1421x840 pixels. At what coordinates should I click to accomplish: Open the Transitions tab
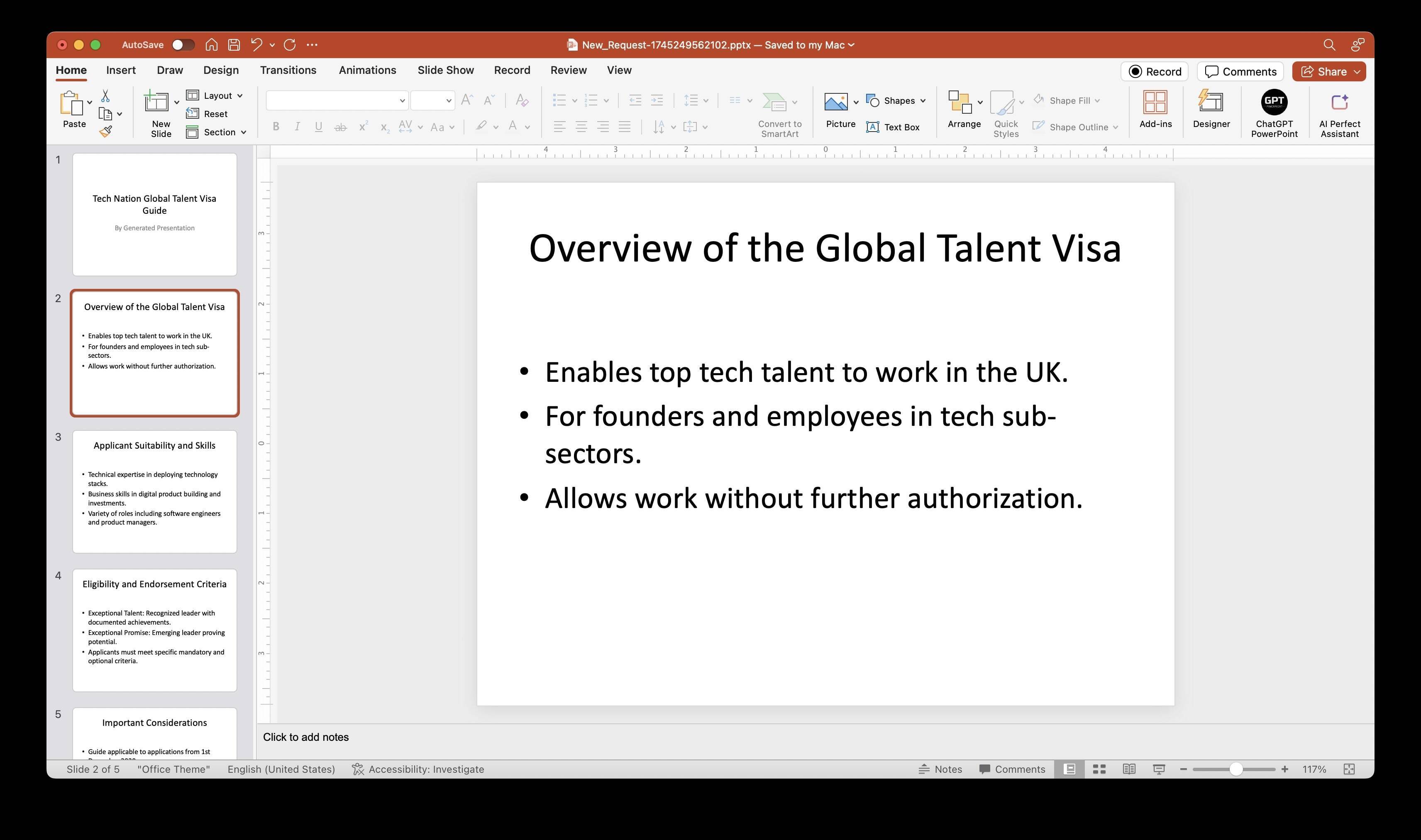[288, 70]
